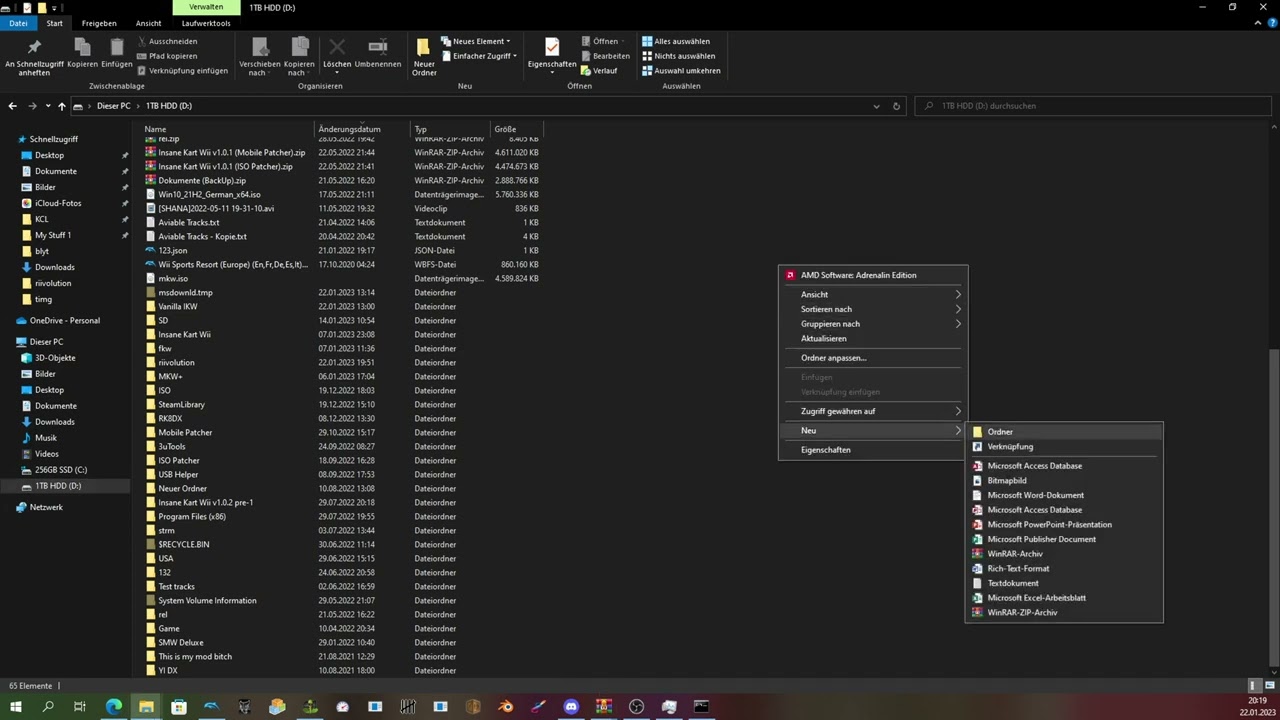Screen dimensions: 1280x720
Task: Switch to the Laufwerktools ribbon tab
Action: 206,23
